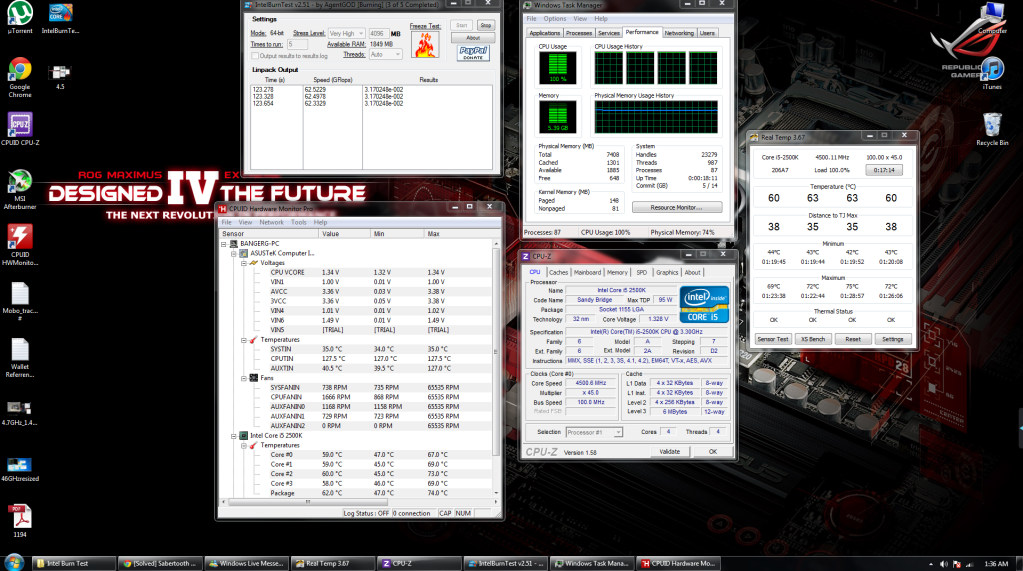Viewport: 1023px width, 571px height.
Task: Collapse the ASUSTeK Temperatures node
Action: click(x=244, y=340)
